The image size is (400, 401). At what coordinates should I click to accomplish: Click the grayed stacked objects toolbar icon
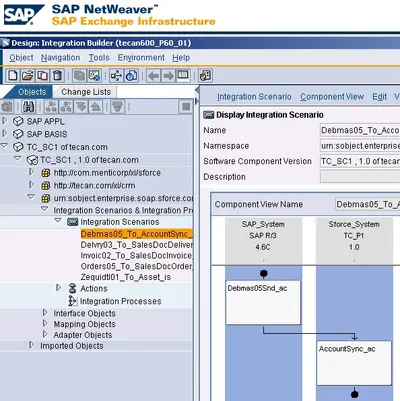click(x=79, y=76)
